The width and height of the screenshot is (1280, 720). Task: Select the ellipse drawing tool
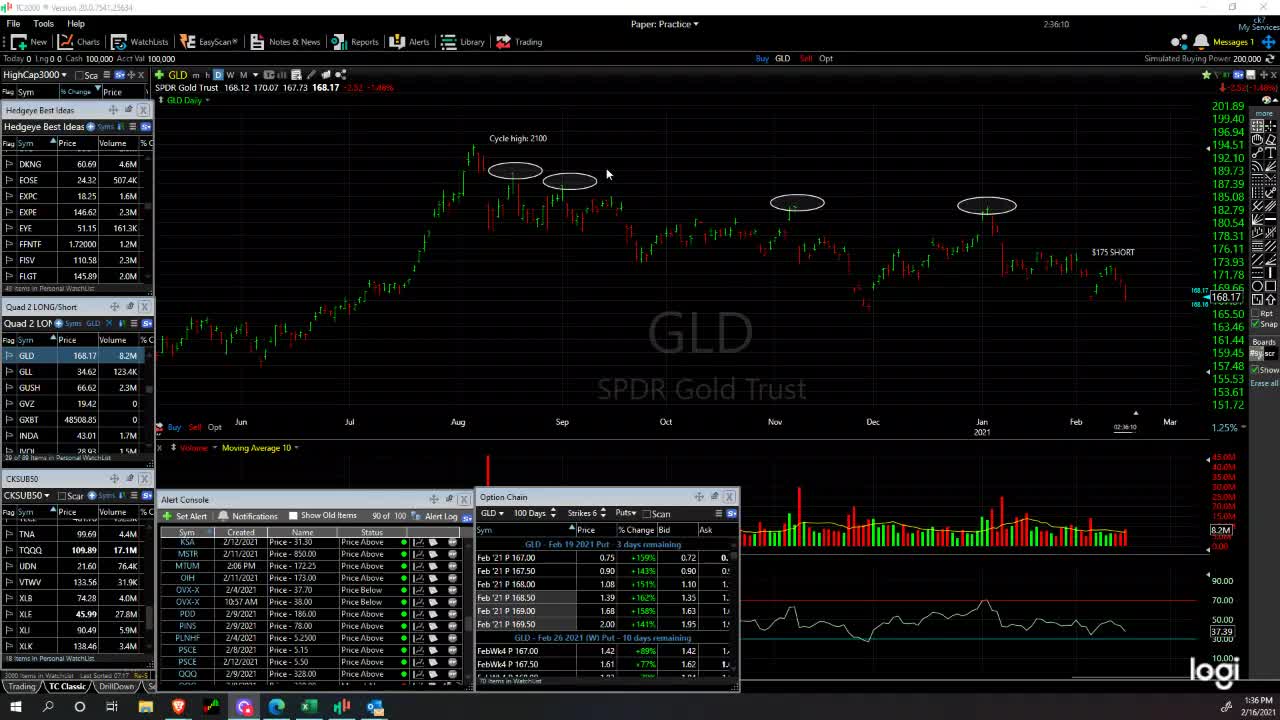[1257, 285]
